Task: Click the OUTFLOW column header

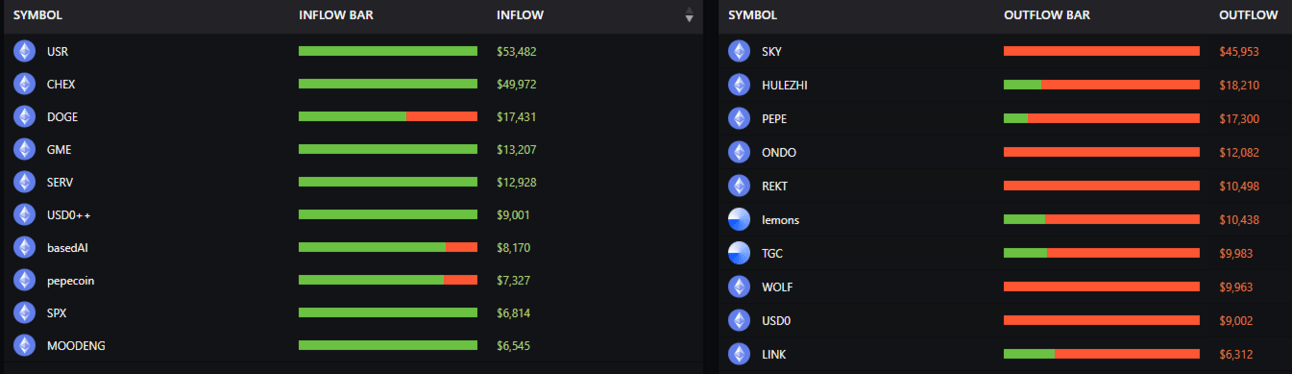Action: pos(1248,15)
